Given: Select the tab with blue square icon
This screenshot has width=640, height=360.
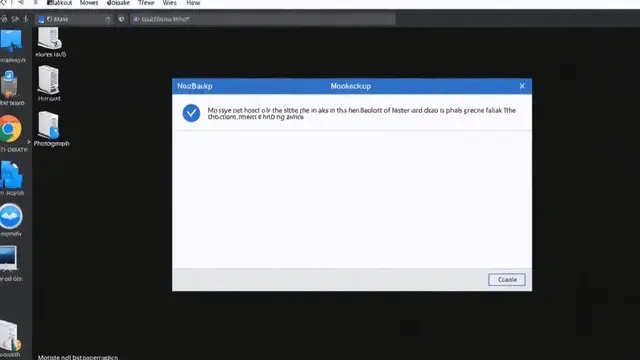Looking at the screenshot, I should (x=73, y=19).
